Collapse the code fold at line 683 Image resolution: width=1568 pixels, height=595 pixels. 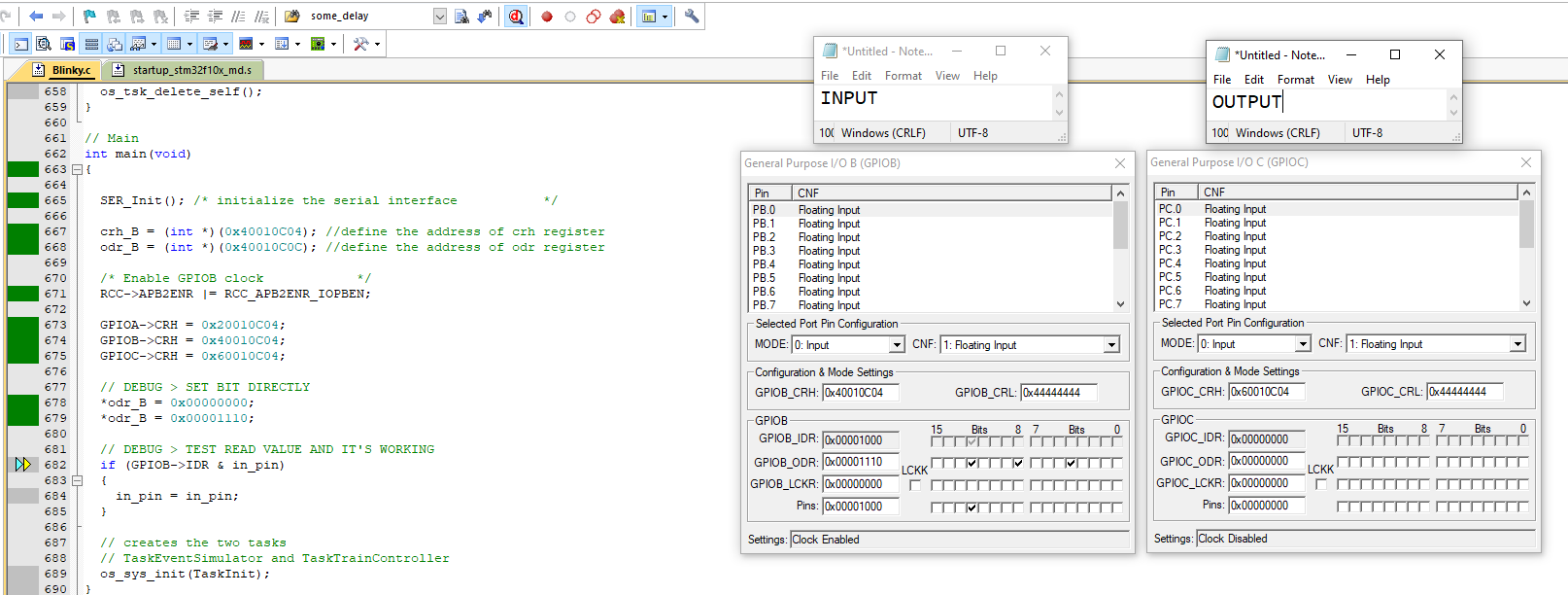tap(77, 480)
